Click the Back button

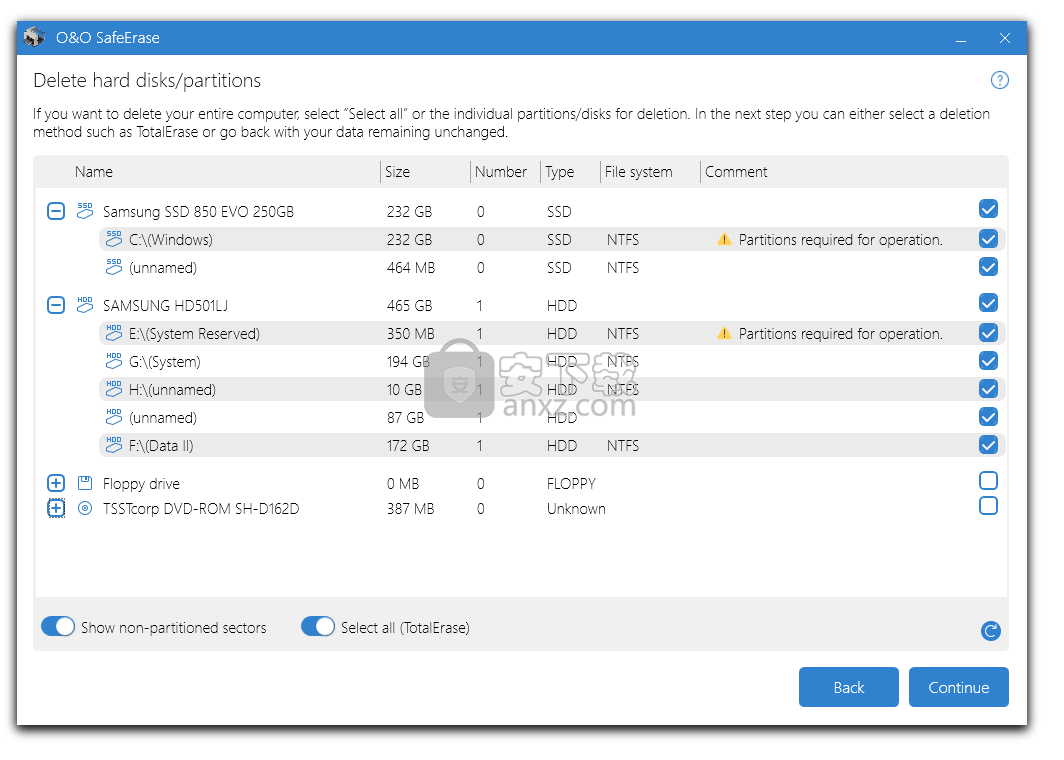848,687
